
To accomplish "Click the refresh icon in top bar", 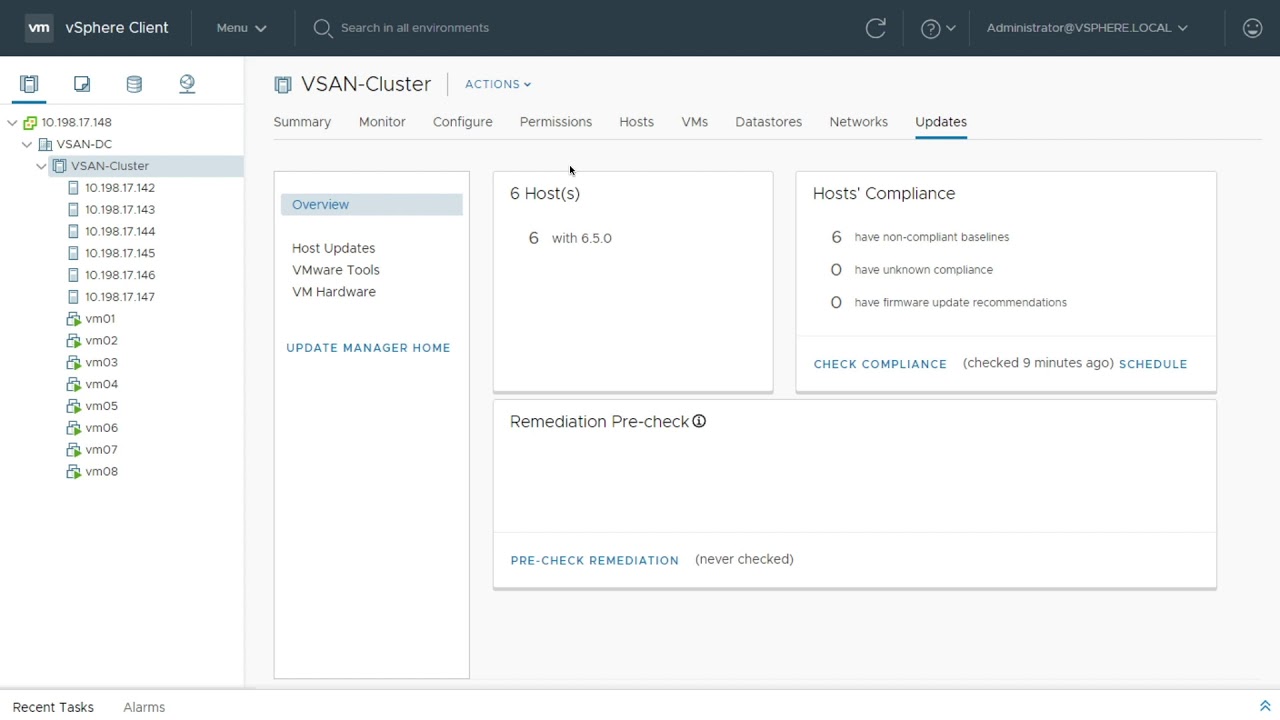I will click(876, 28).
